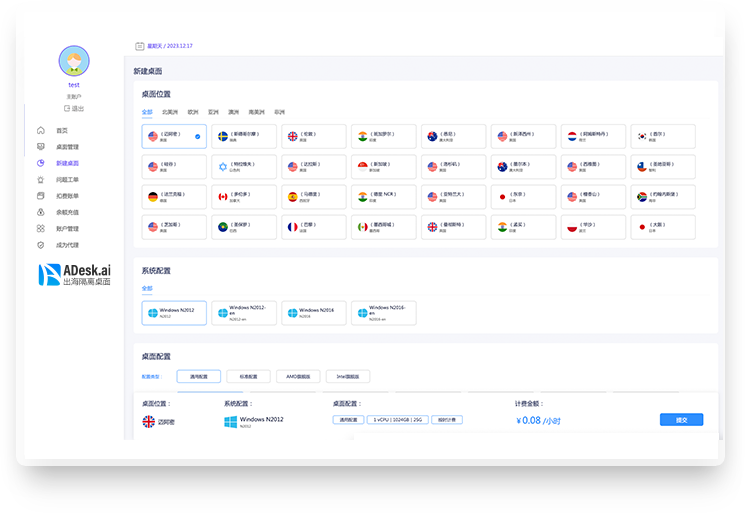Switch to the 北美洲 region tab
745x513 pixels.
[x=170, y=112]
